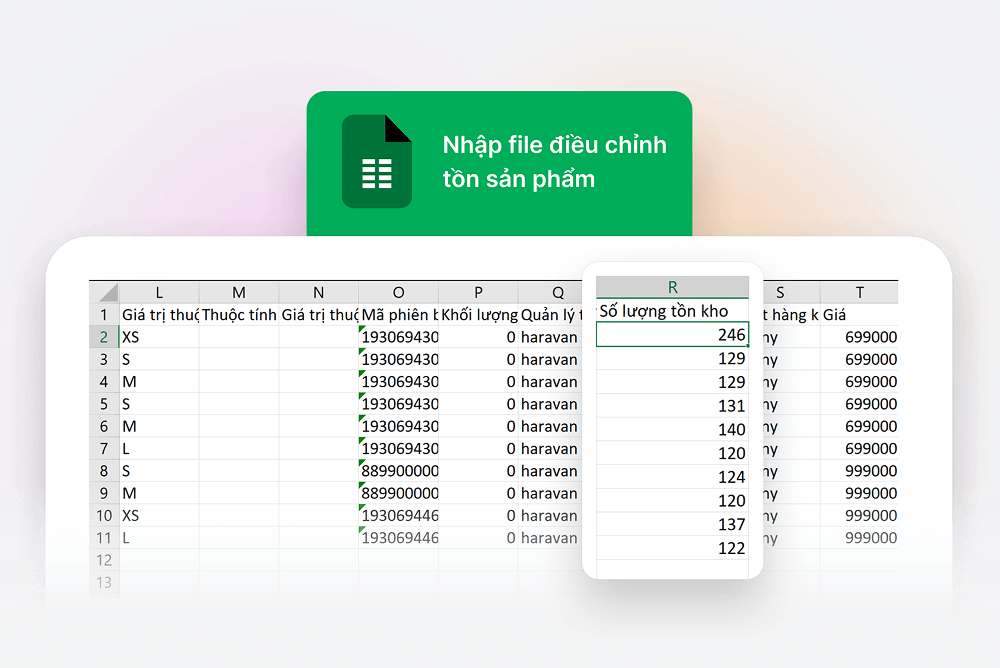Click variant code 889900000 in row 9
1000x668 pixels.
pyautogui.click(x=398, y=493)
